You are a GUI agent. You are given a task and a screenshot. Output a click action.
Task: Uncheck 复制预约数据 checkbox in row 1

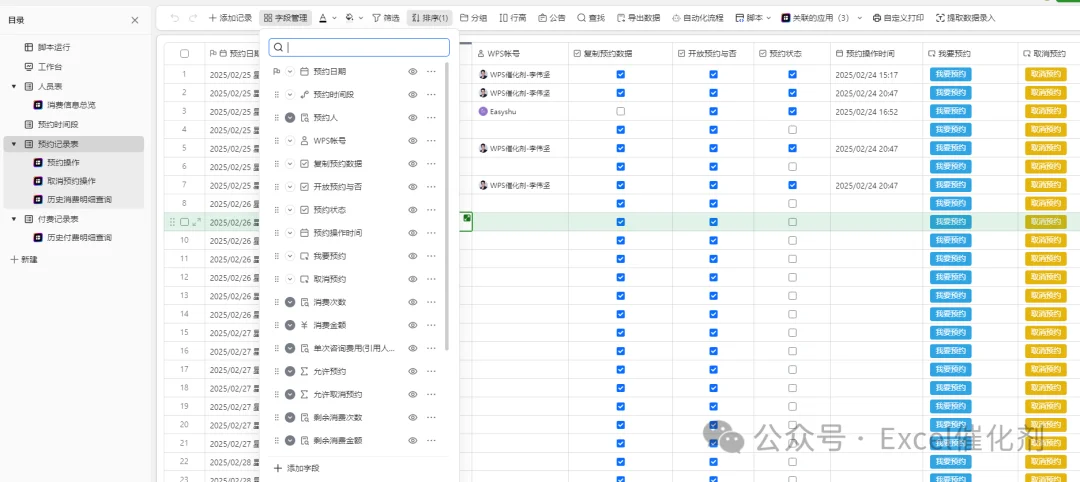(x=621, y=74)
